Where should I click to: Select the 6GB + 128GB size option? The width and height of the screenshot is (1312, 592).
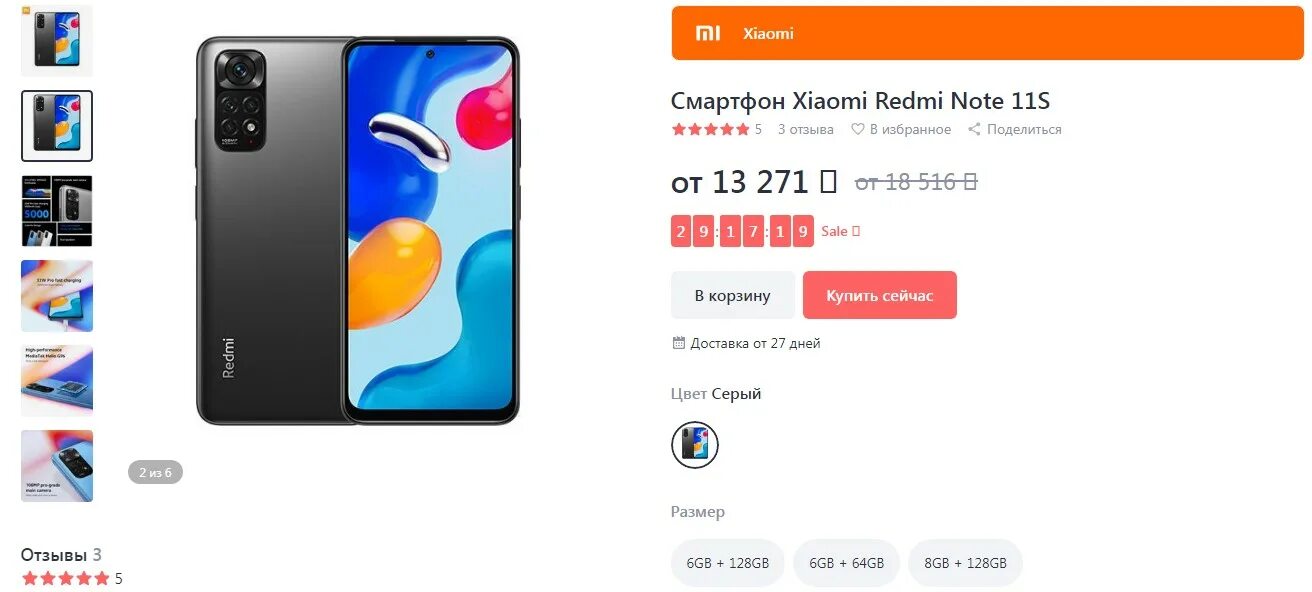pos(728,563)
